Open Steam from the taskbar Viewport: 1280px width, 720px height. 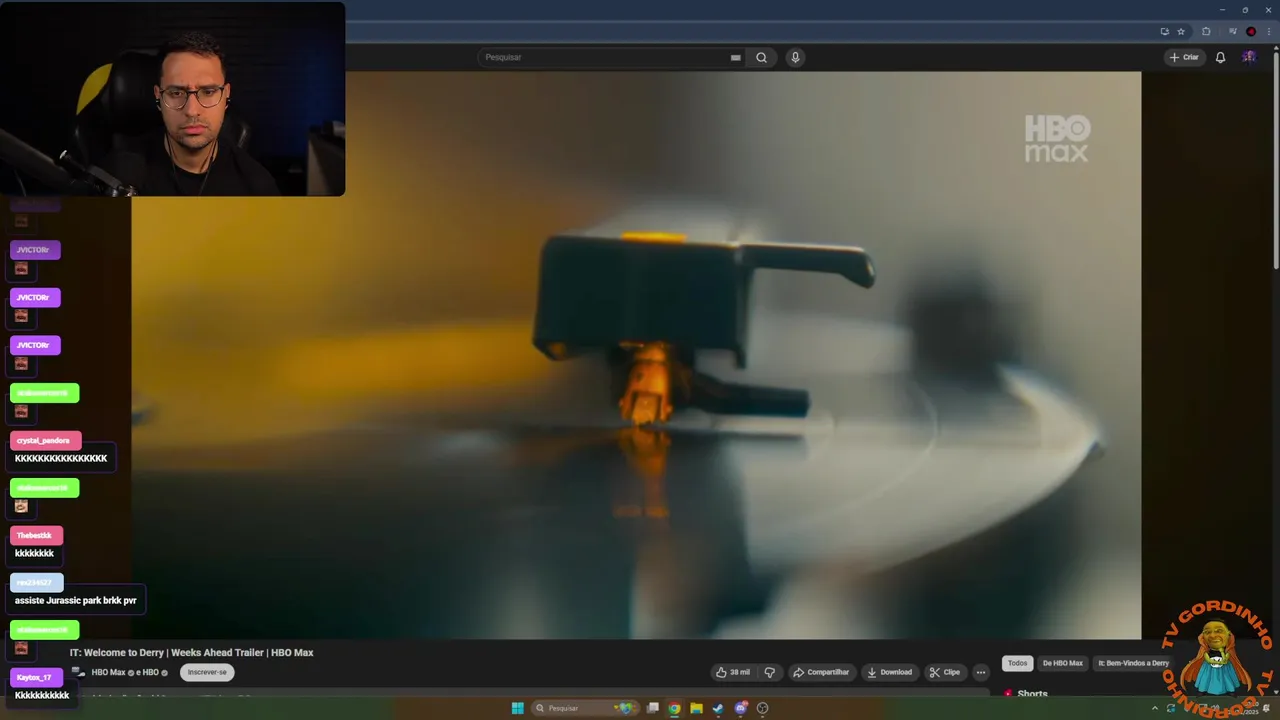718,708
